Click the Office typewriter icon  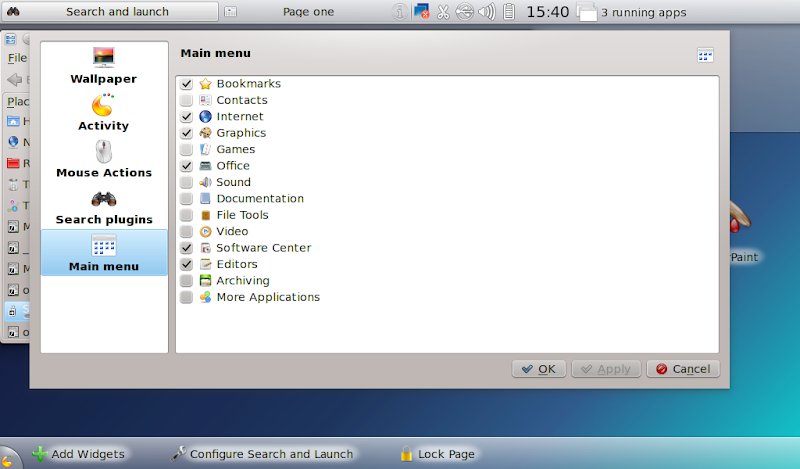205,165
